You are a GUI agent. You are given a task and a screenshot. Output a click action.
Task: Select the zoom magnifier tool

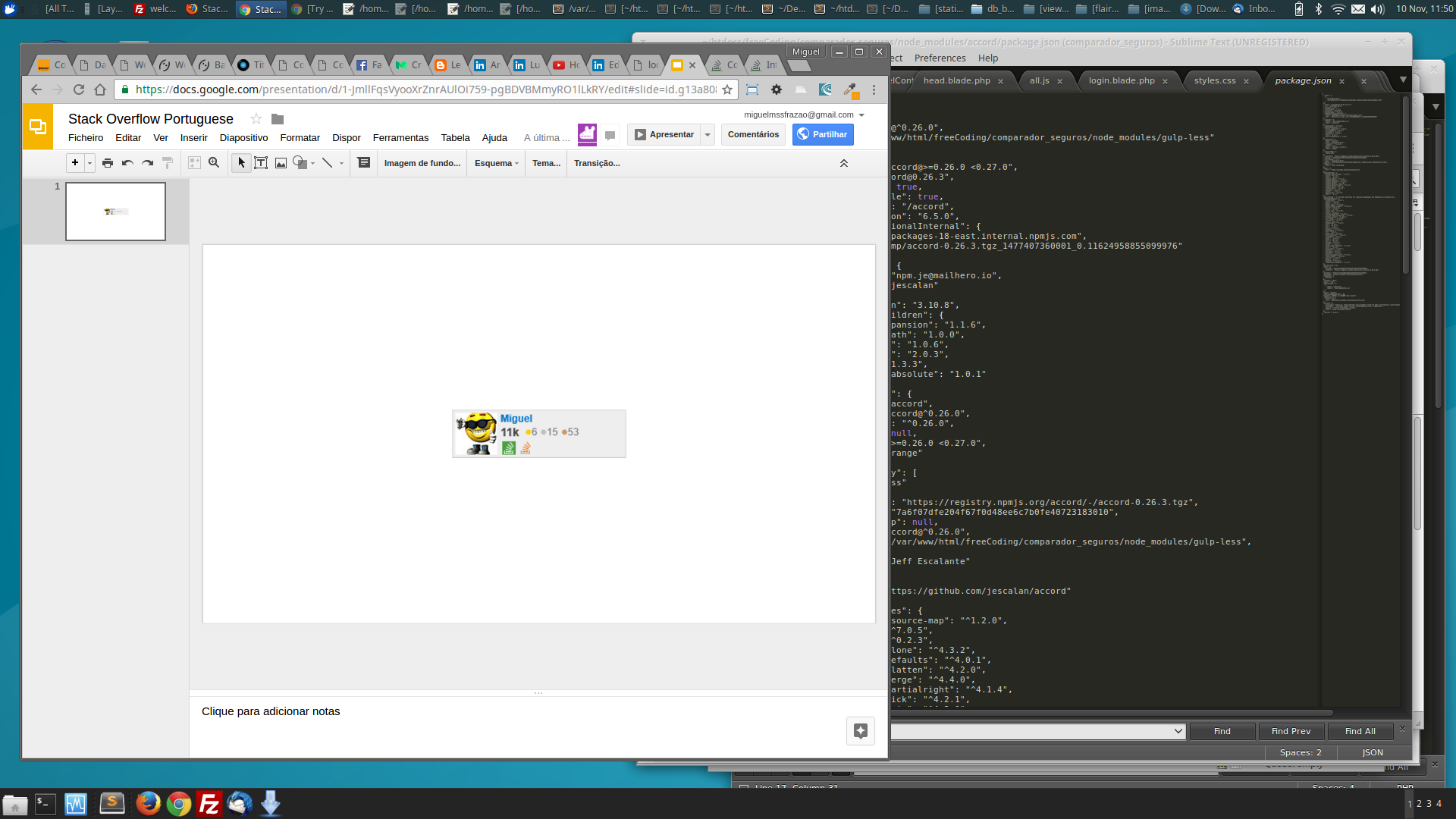tap(214, 163)
